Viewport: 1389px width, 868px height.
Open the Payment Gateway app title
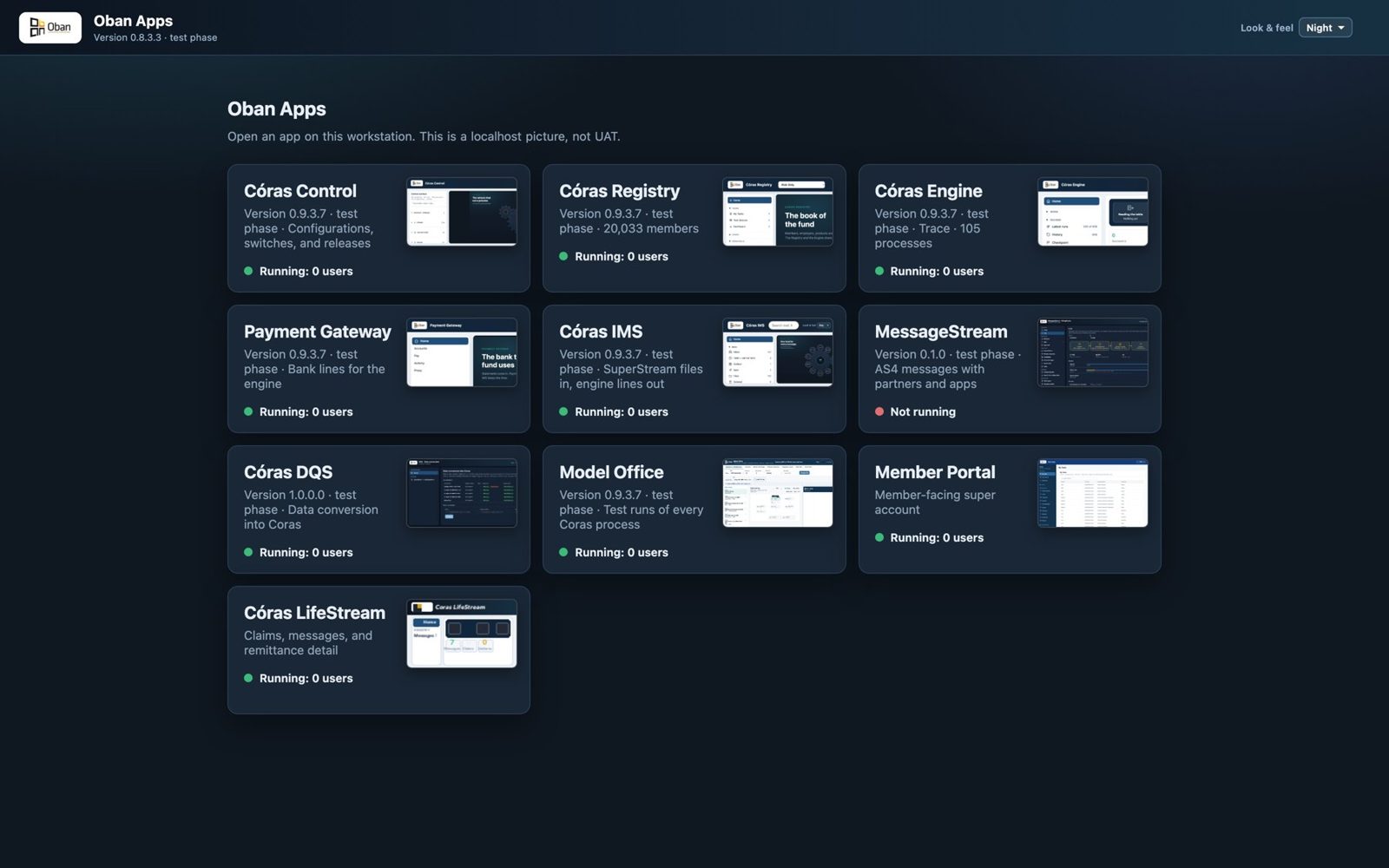(x=318, y=332)
